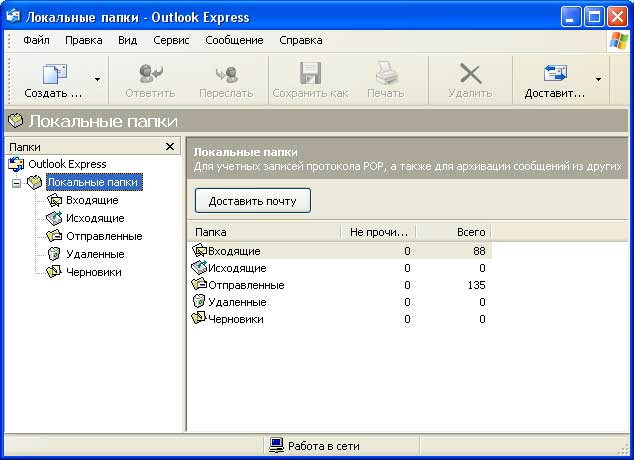Collapse the Локальные папки tree node

[x=17, y=183]
